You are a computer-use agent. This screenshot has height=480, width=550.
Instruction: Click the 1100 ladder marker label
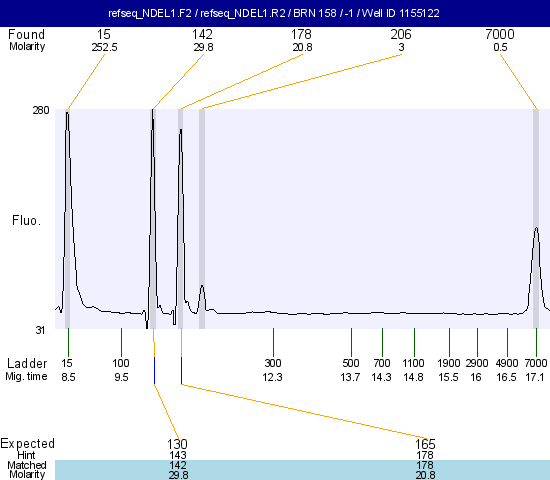[414, 363]
